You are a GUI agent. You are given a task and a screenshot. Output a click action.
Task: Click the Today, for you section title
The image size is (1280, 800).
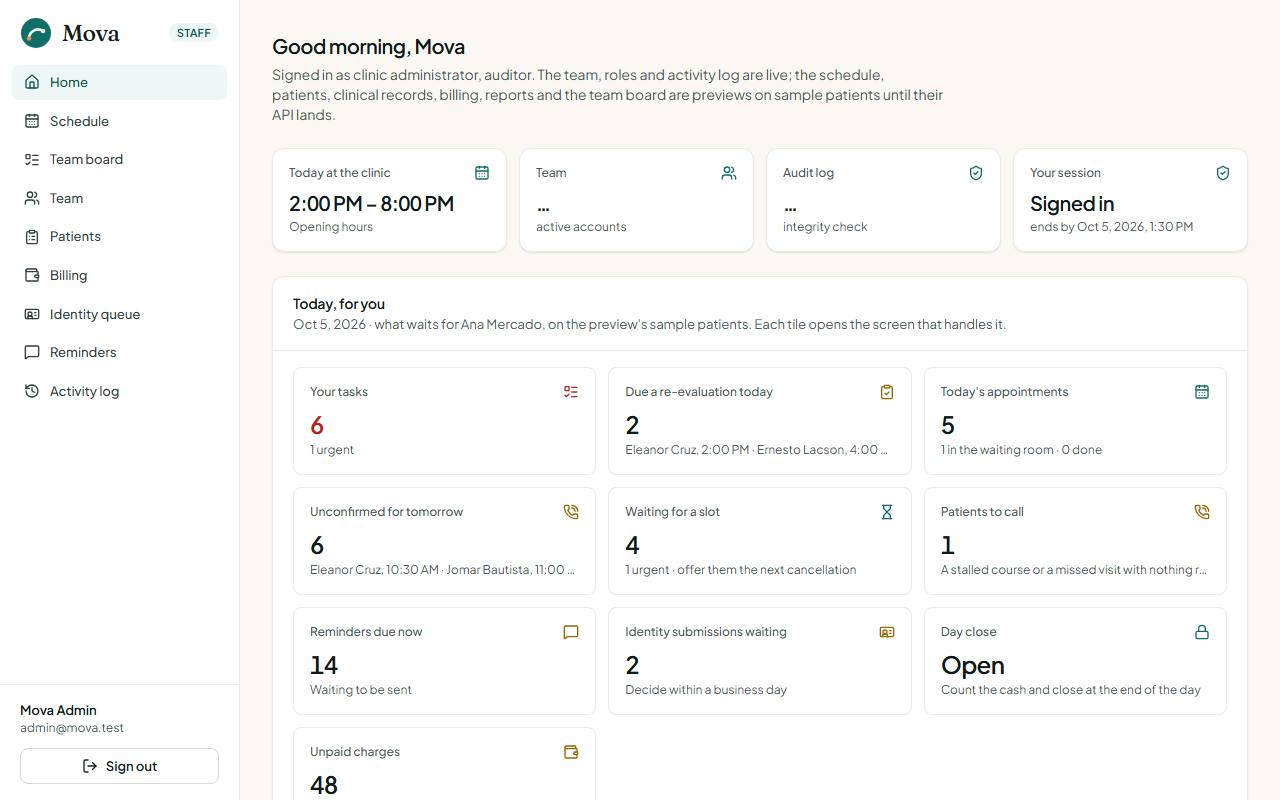pyautogui.click(x=339, y=304)
